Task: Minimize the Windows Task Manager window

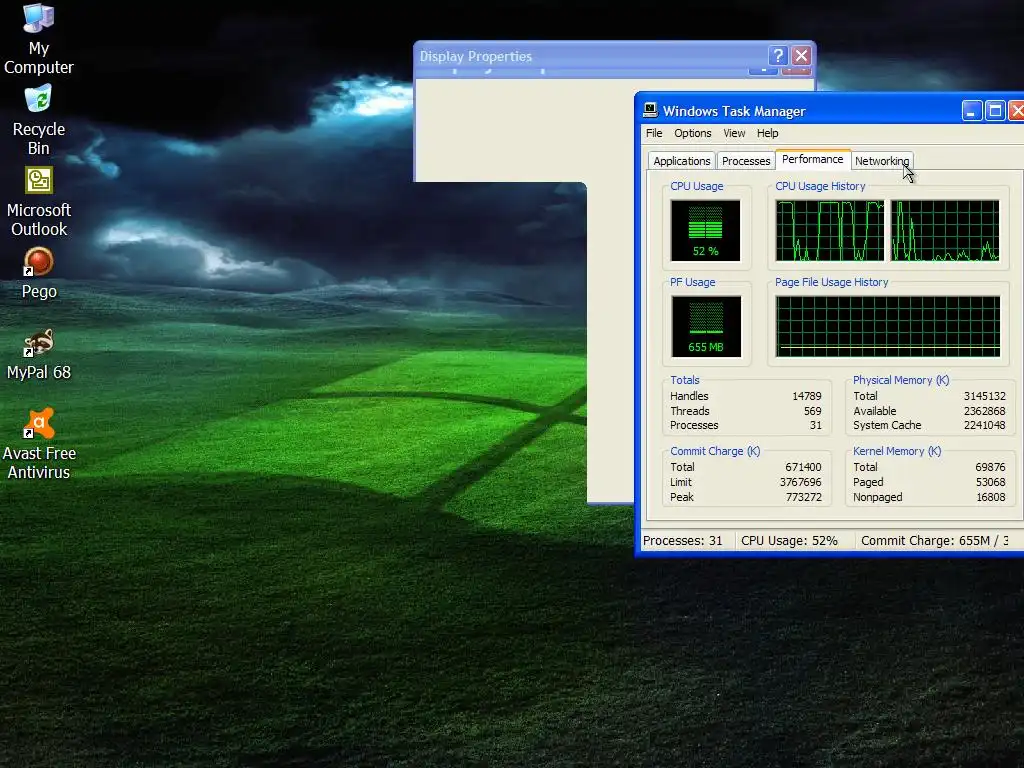Action: 971,110
